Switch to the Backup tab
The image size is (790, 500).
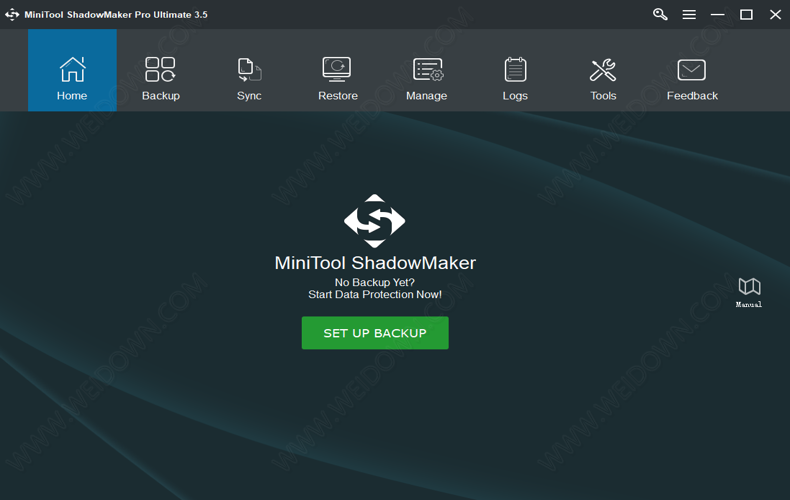tap(161, 70)
